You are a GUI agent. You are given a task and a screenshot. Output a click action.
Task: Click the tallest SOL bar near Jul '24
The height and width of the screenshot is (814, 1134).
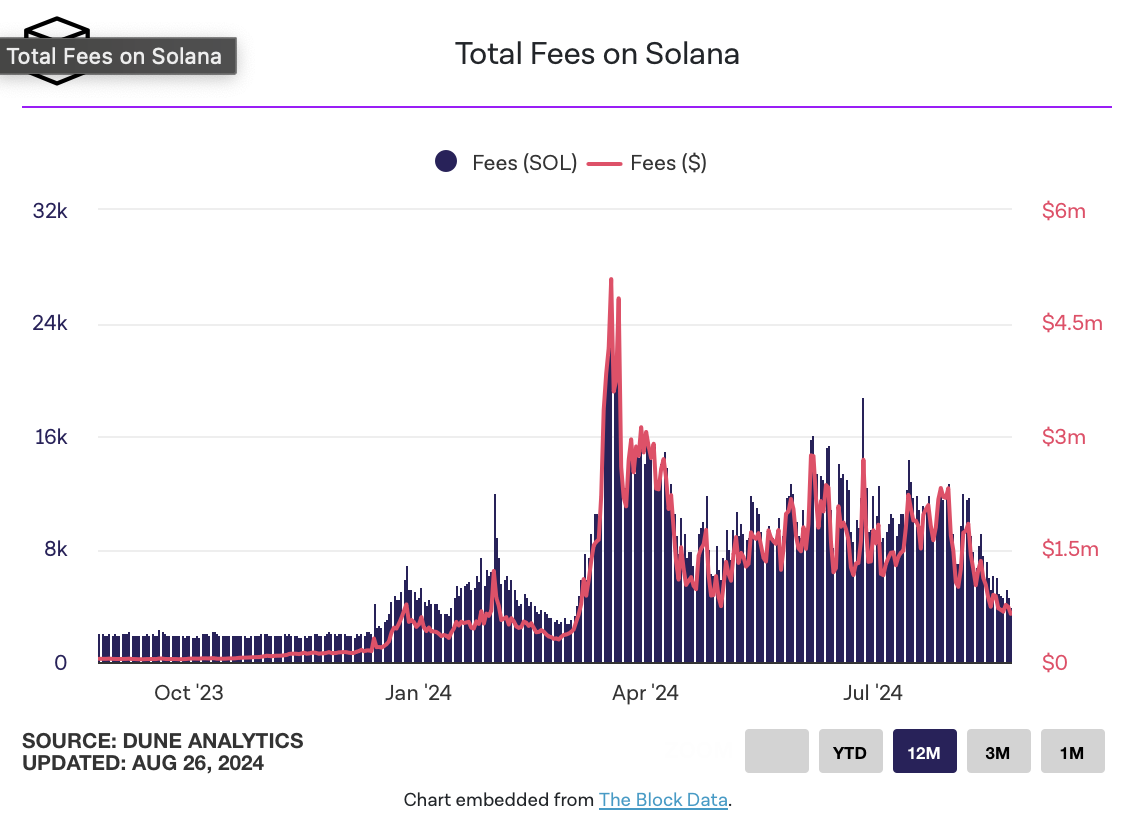tap(862, 401)
